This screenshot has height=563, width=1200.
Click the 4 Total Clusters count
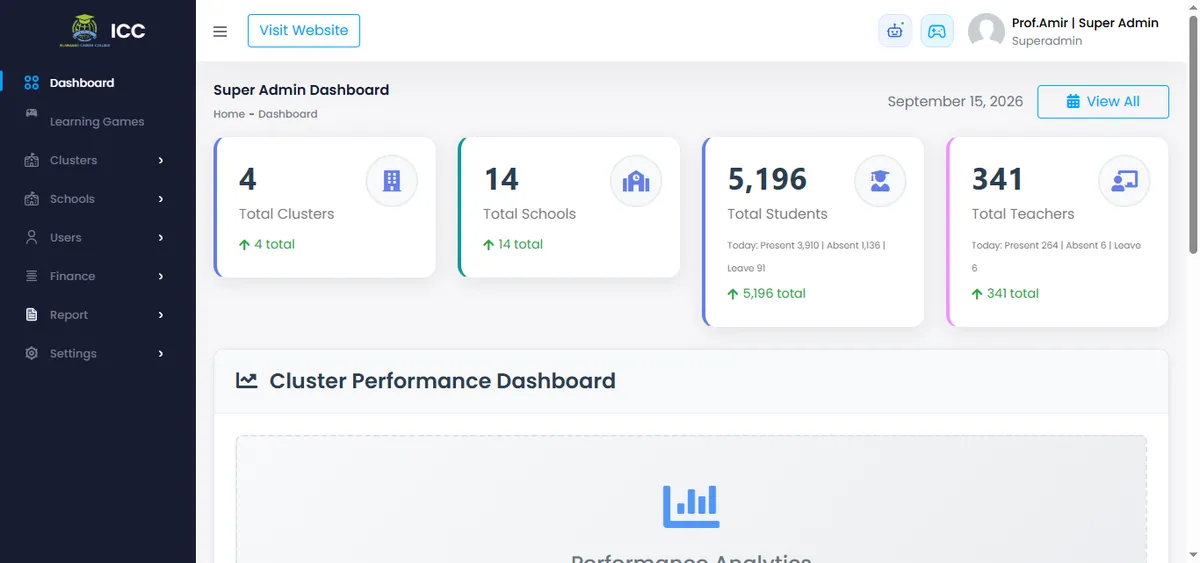click(x=247, y=179)
